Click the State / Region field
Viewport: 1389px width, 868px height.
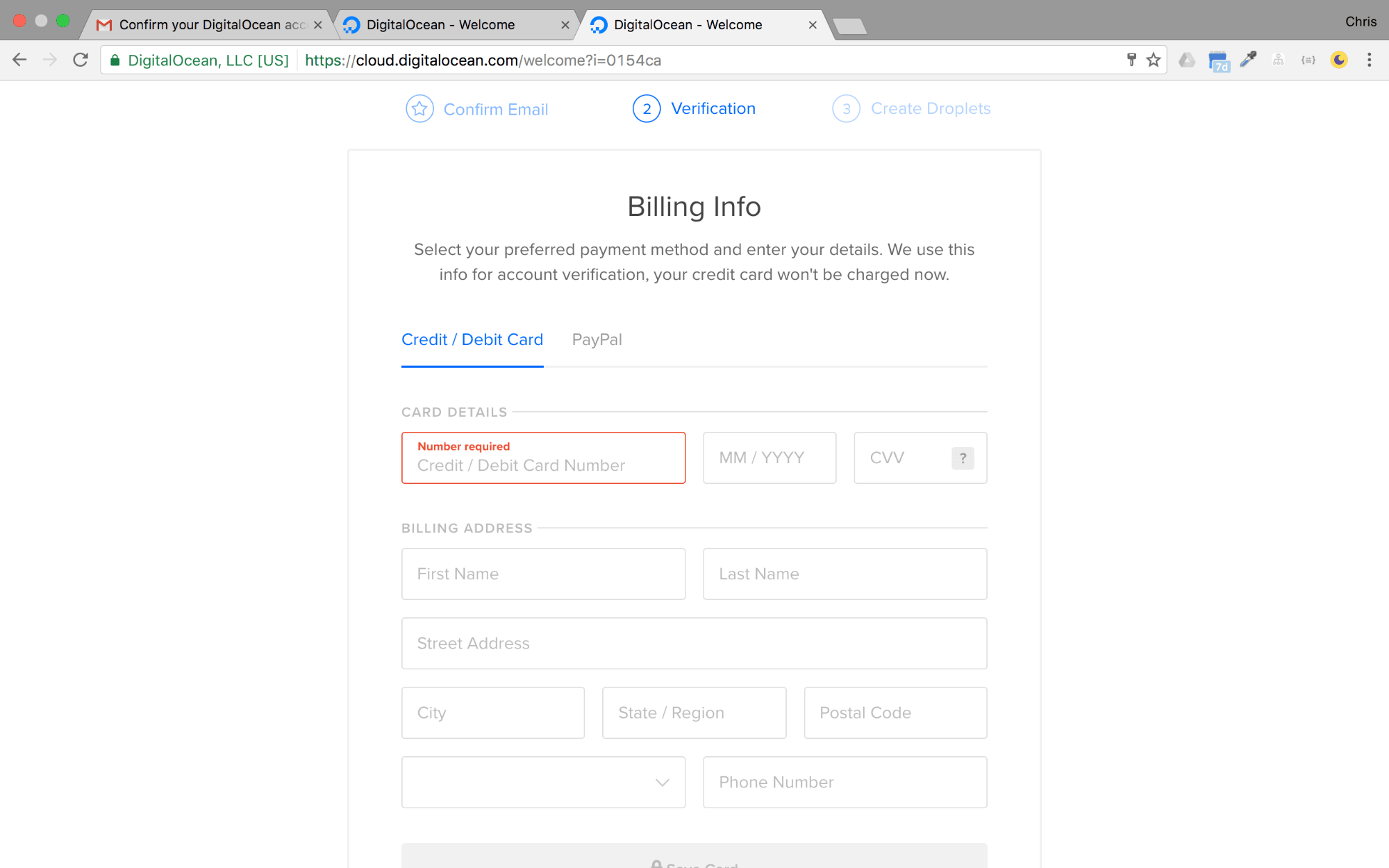[x=694, y=713]
